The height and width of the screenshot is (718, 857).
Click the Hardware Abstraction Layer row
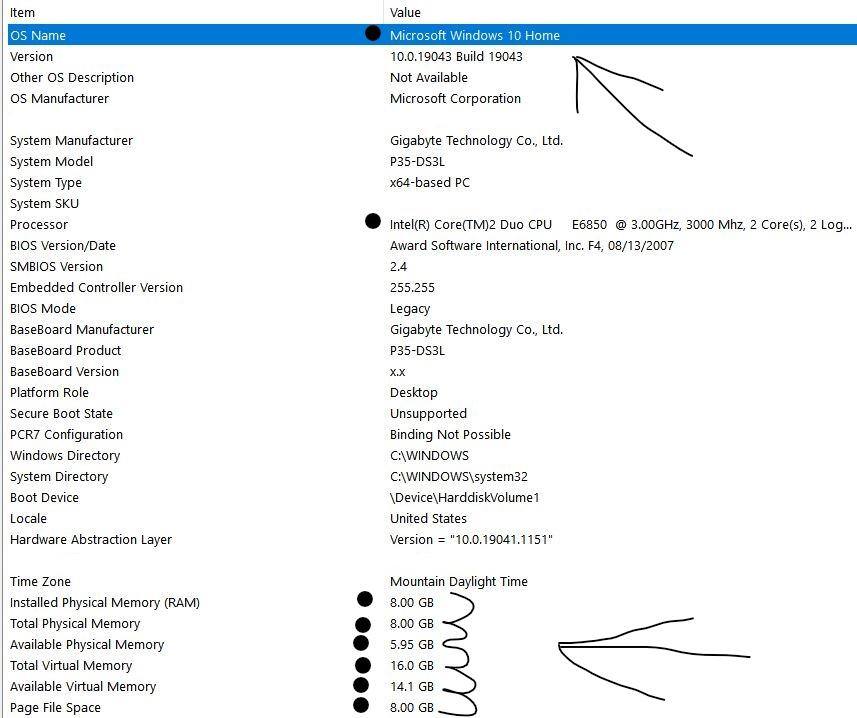point(91,539)
